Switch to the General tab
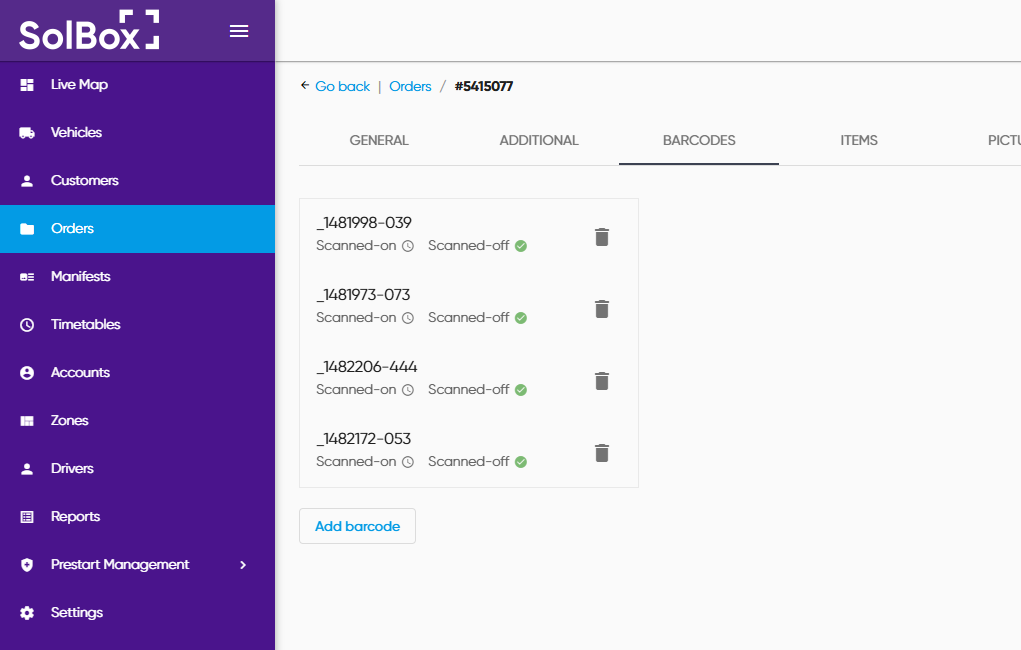 pyautogui.click(x=379, y=141)
